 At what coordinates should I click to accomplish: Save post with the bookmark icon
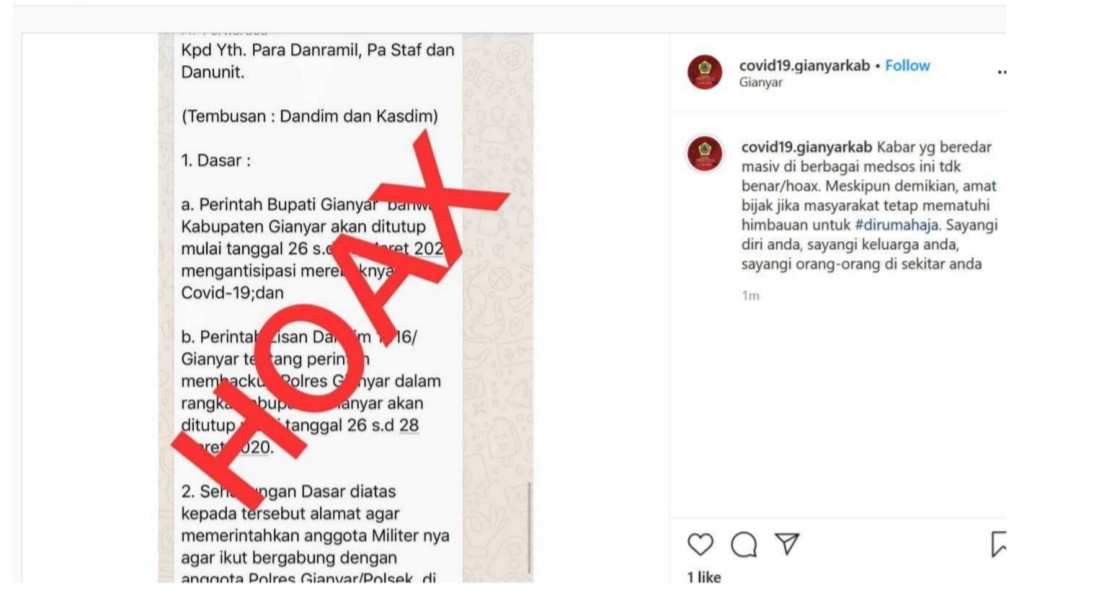point(998,544)
